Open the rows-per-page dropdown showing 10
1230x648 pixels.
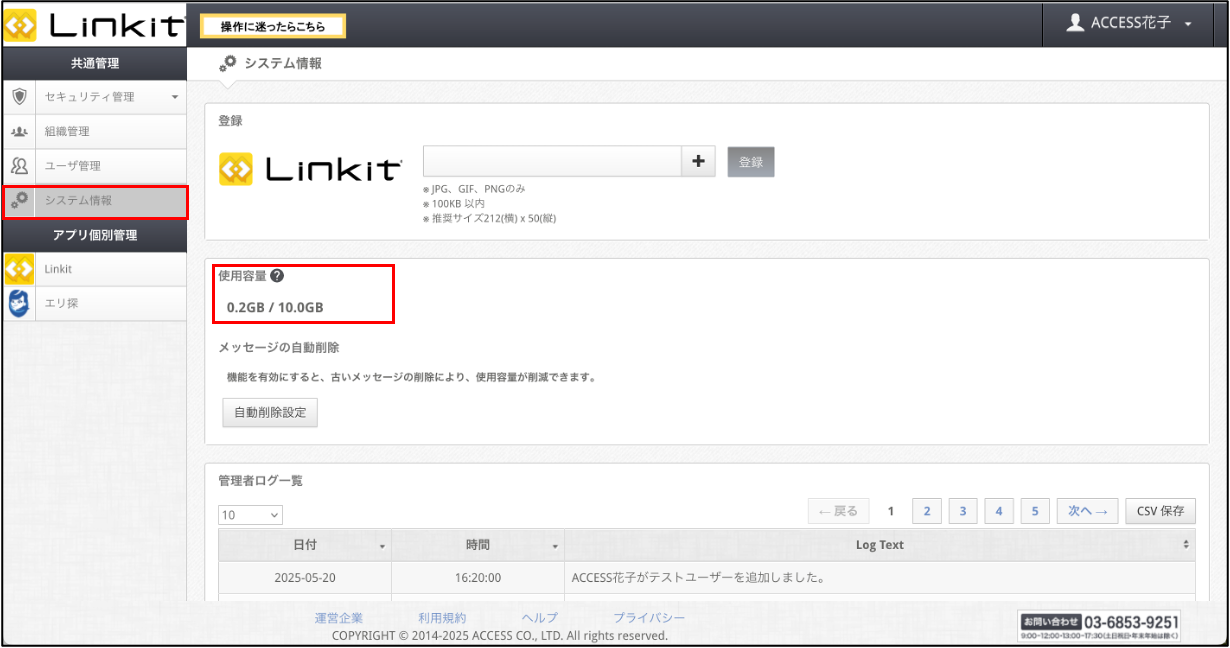point(251,515)
